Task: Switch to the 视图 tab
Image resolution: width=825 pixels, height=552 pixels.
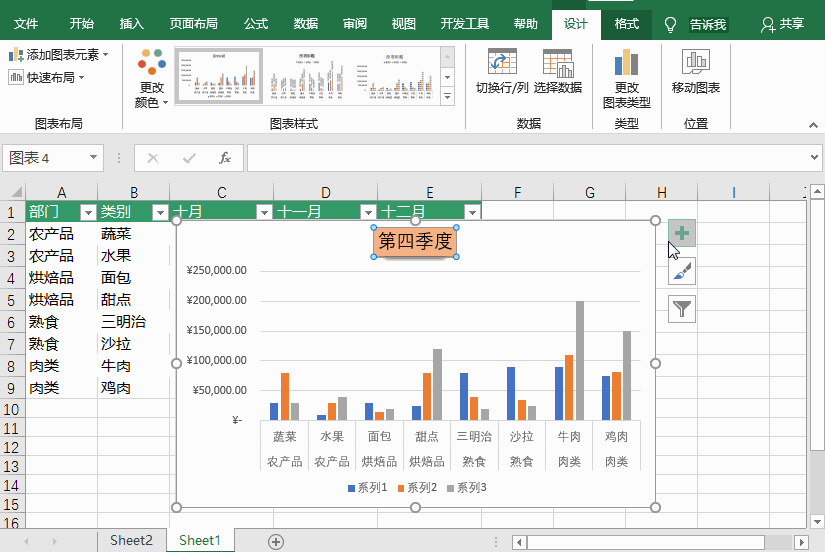Action: pyautogui.click(x=404, y=24)
